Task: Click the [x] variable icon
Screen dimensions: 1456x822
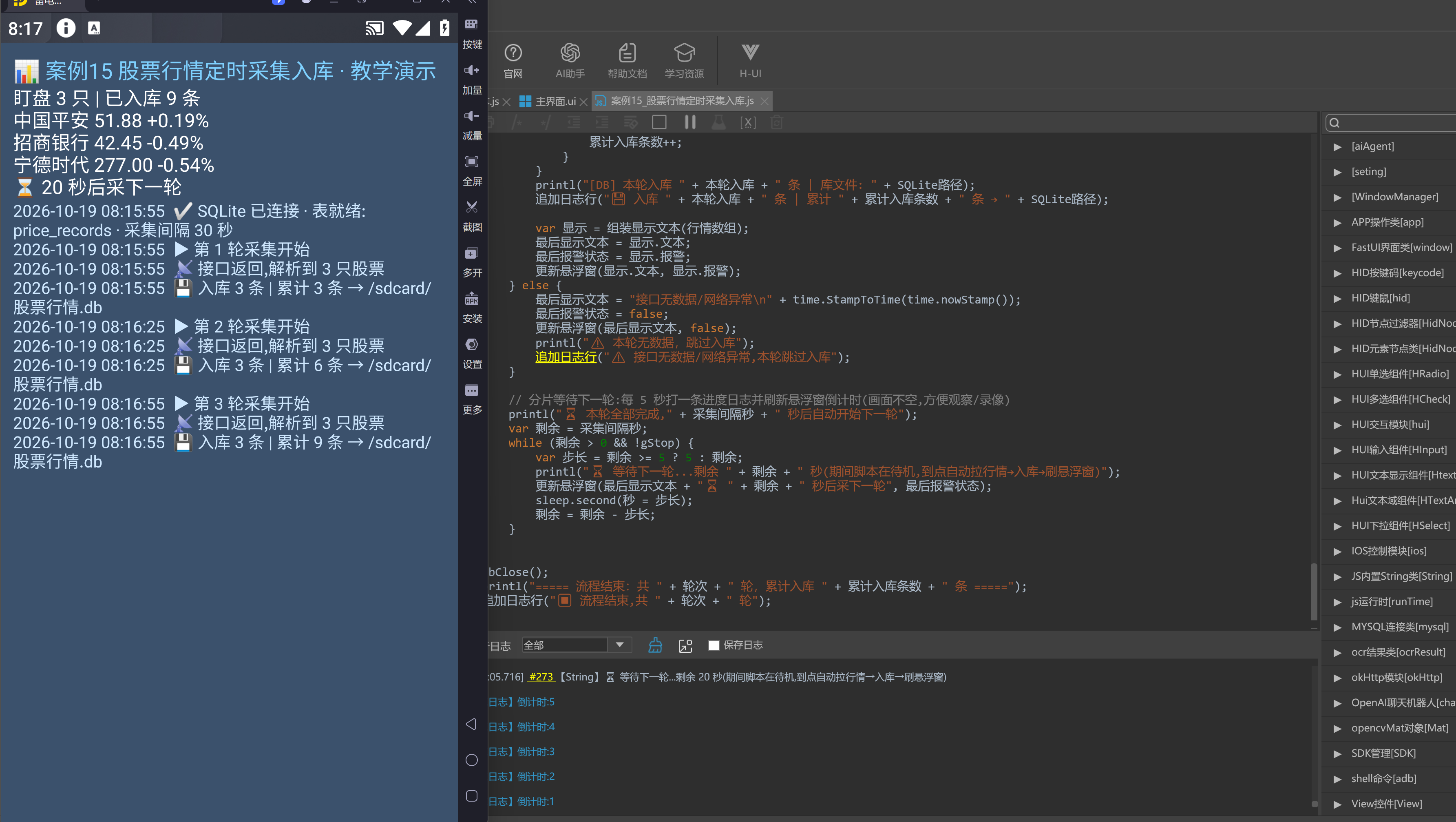Action: [748, 122]
